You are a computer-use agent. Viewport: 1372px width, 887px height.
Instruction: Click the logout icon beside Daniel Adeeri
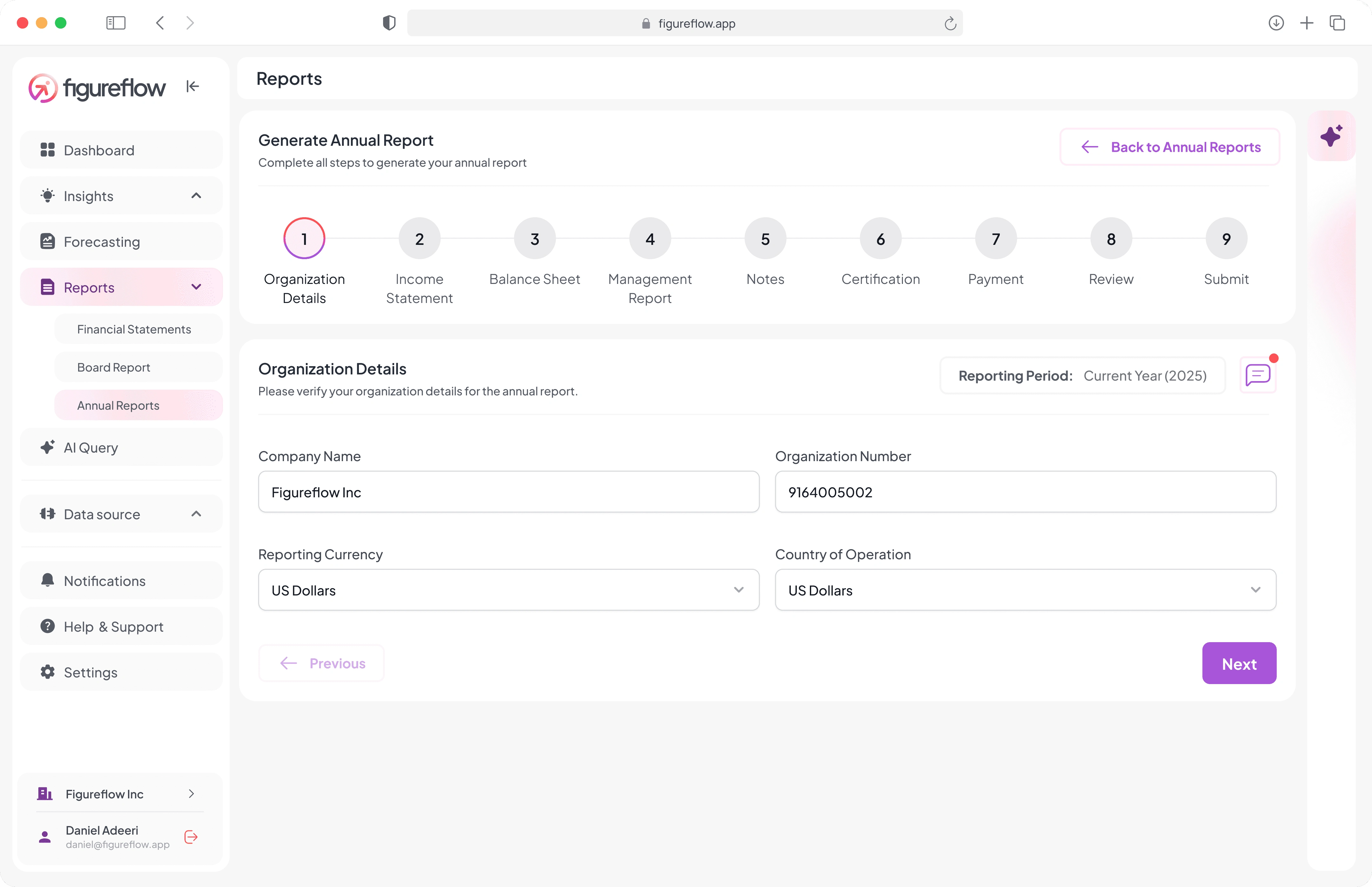tap(191, 837)
